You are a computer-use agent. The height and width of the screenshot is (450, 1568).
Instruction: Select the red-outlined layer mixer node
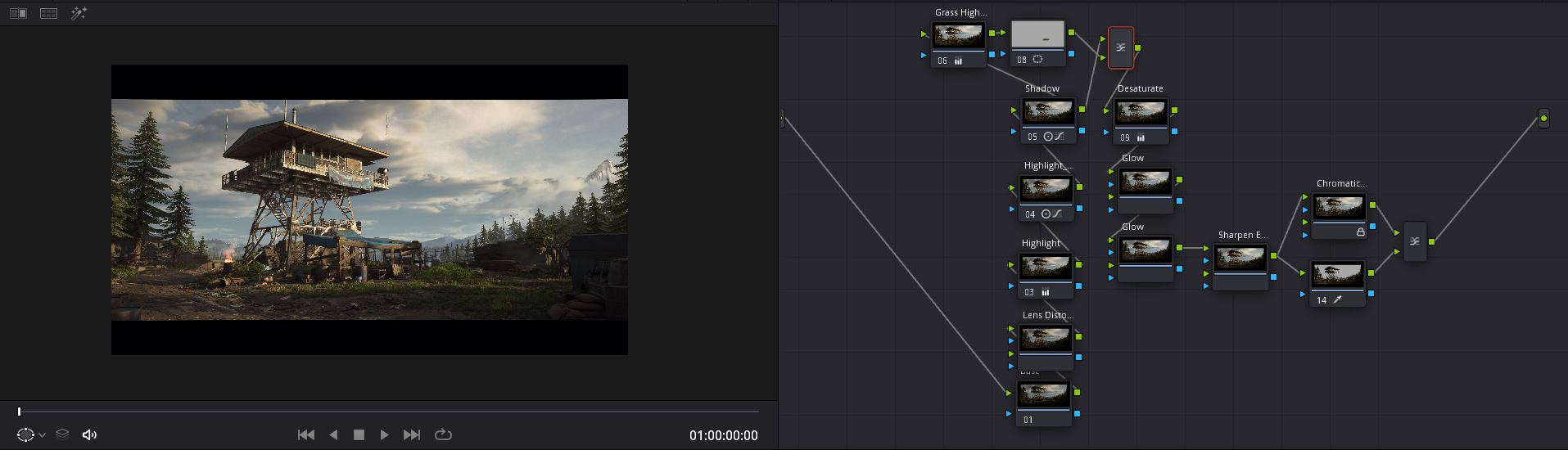click(1121, 47)
